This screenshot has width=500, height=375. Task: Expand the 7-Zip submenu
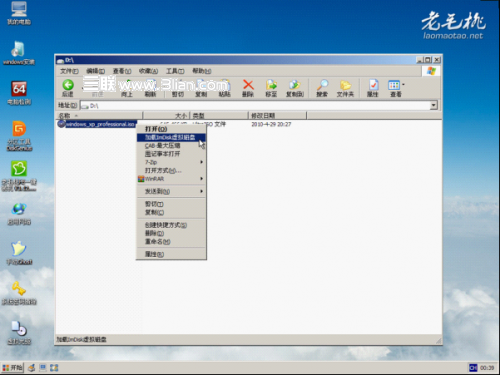[x=171, y=162]
